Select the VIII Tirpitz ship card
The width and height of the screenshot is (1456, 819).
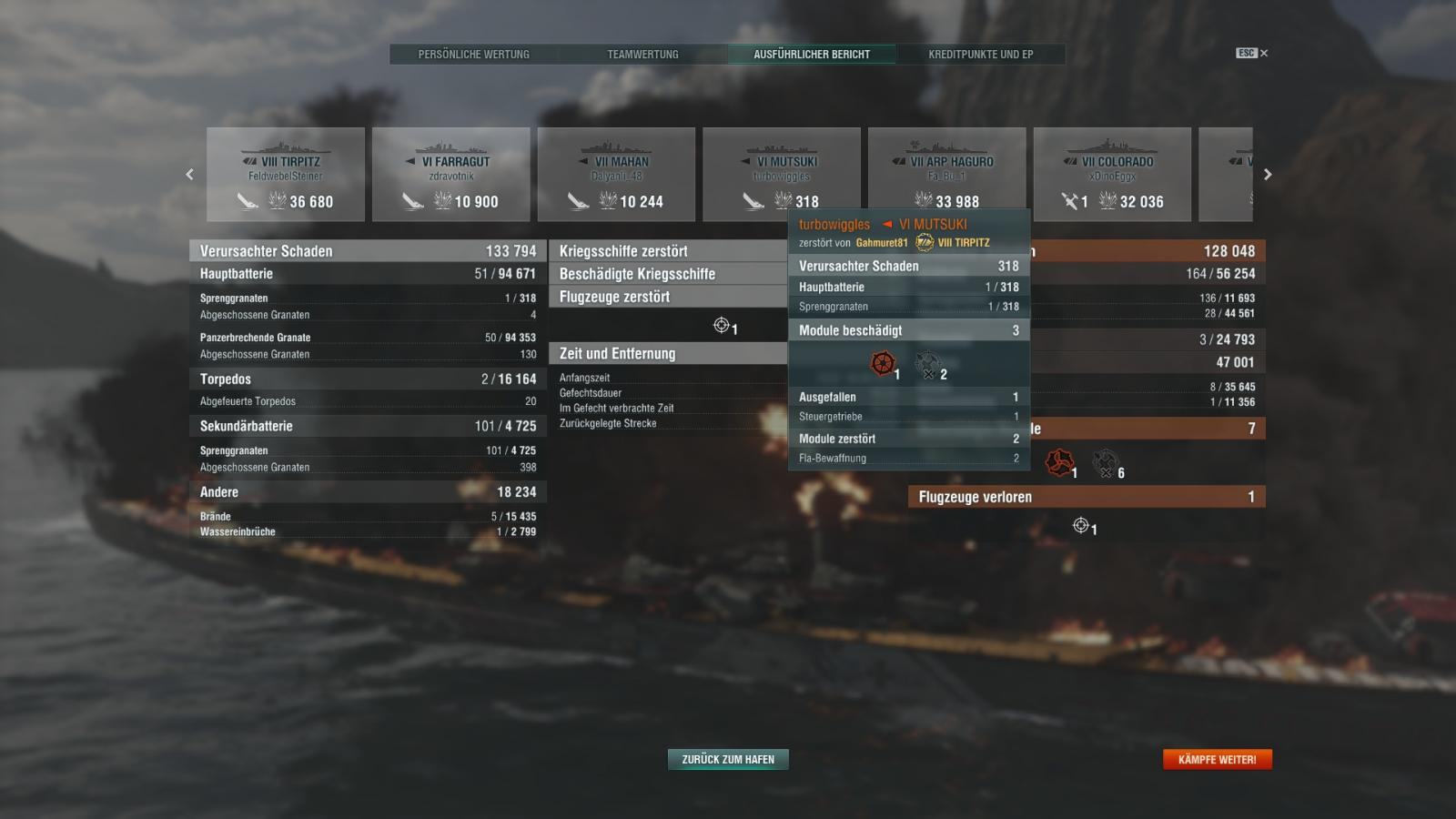point(286,175)
